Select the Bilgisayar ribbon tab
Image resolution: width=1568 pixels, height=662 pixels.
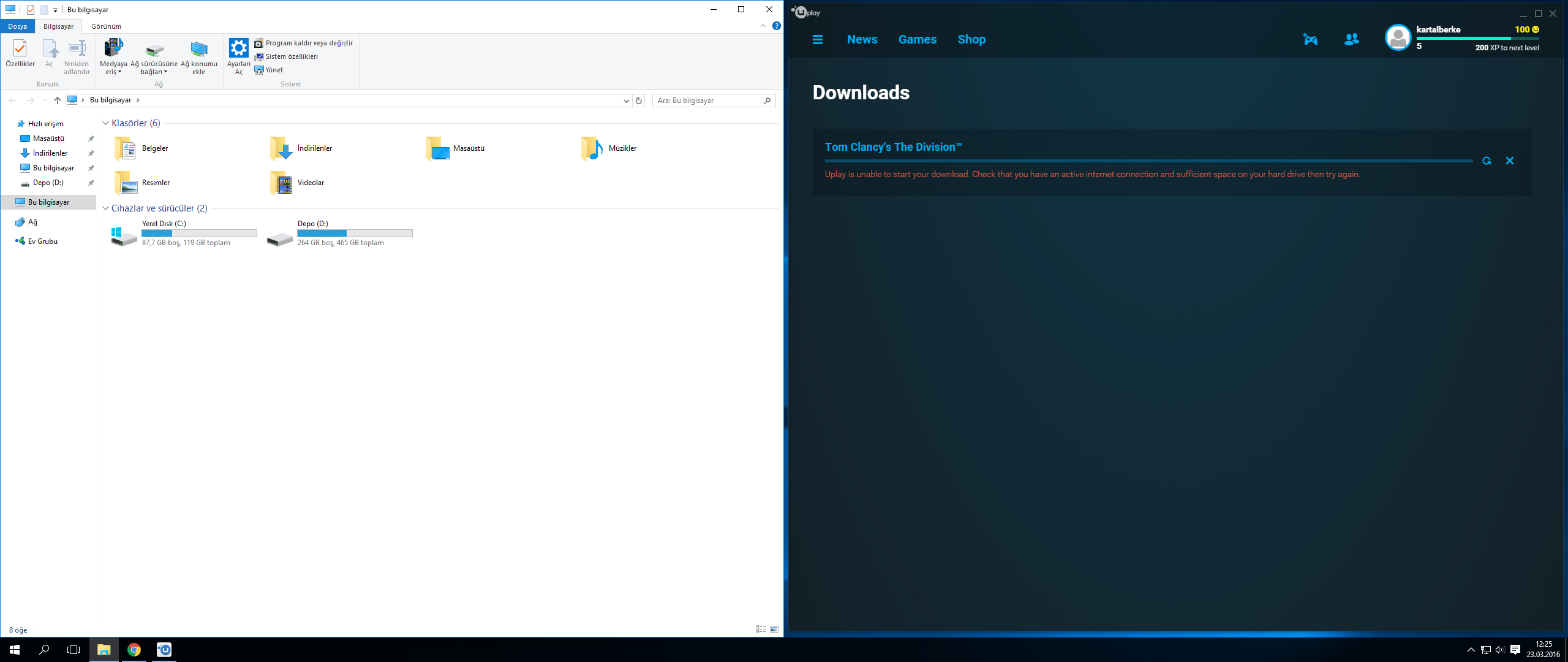(x=58, y=26)
